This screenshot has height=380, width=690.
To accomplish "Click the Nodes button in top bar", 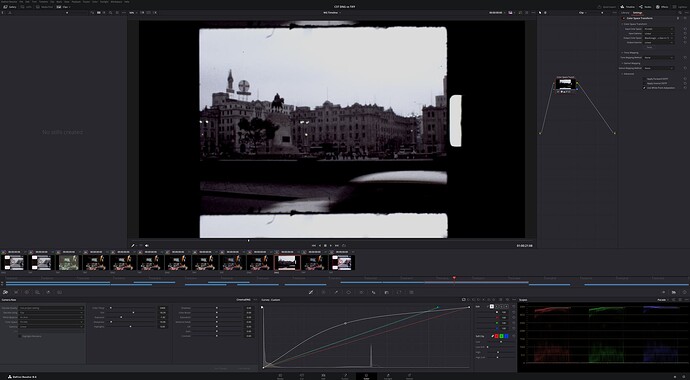I will click(x=646, y=7).
